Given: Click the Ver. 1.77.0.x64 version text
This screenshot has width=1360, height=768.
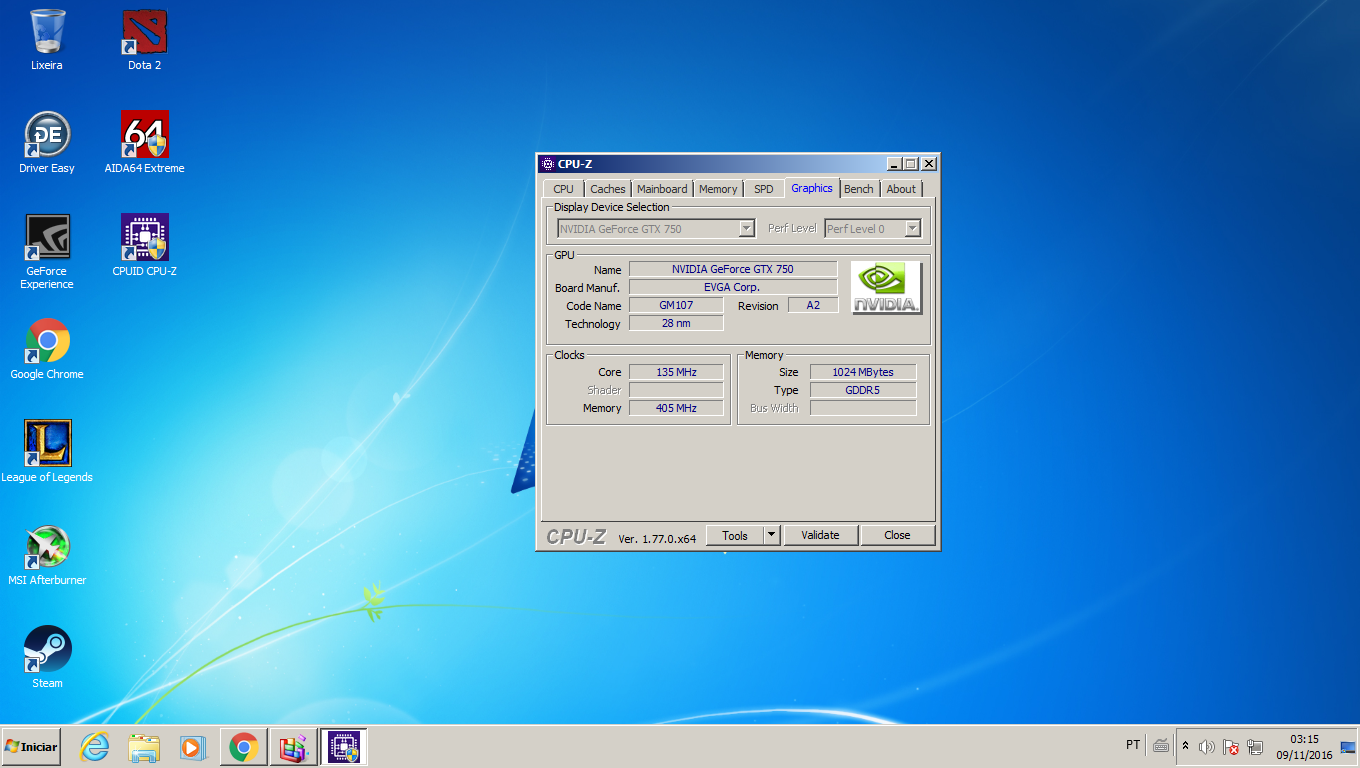Looking at the screenshot, I should pyautogui.click(x=657, y=538).
